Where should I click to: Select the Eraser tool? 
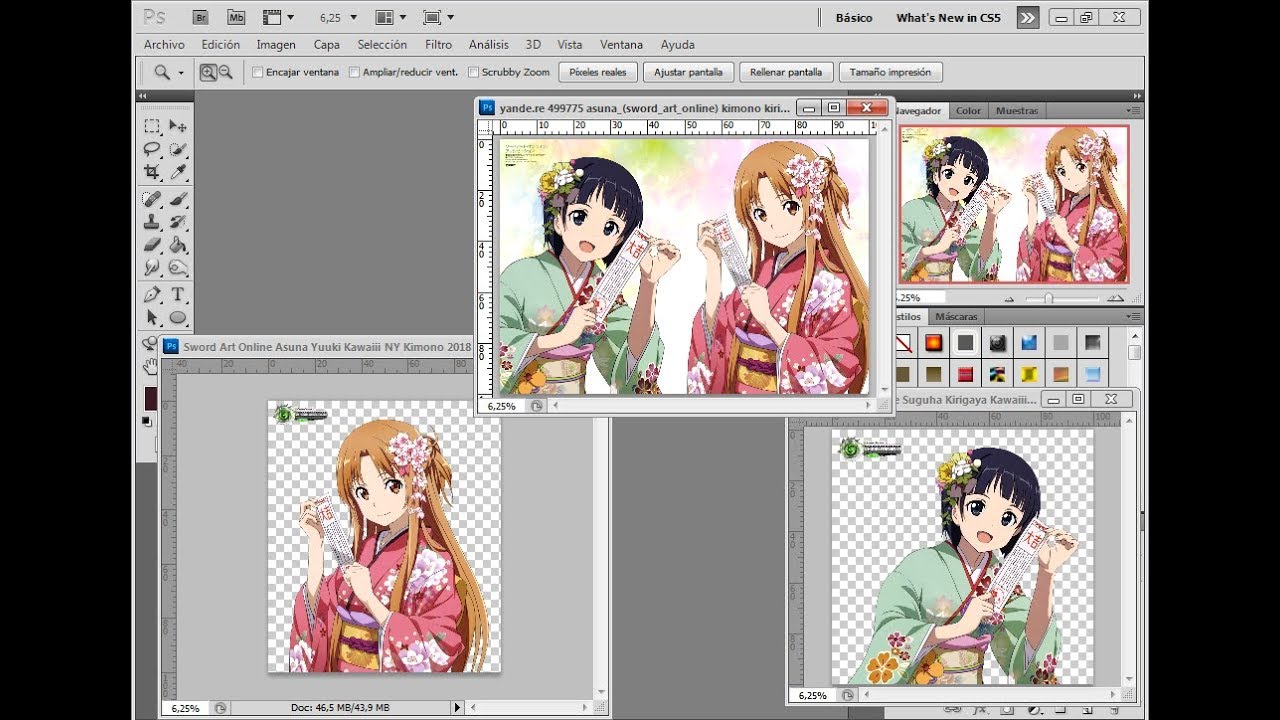[x=152, y=244]
